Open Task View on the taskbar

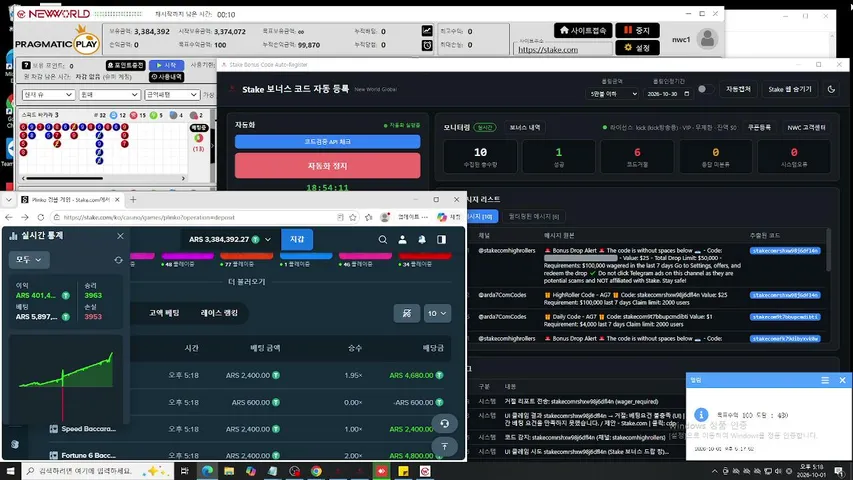[184, 471]
